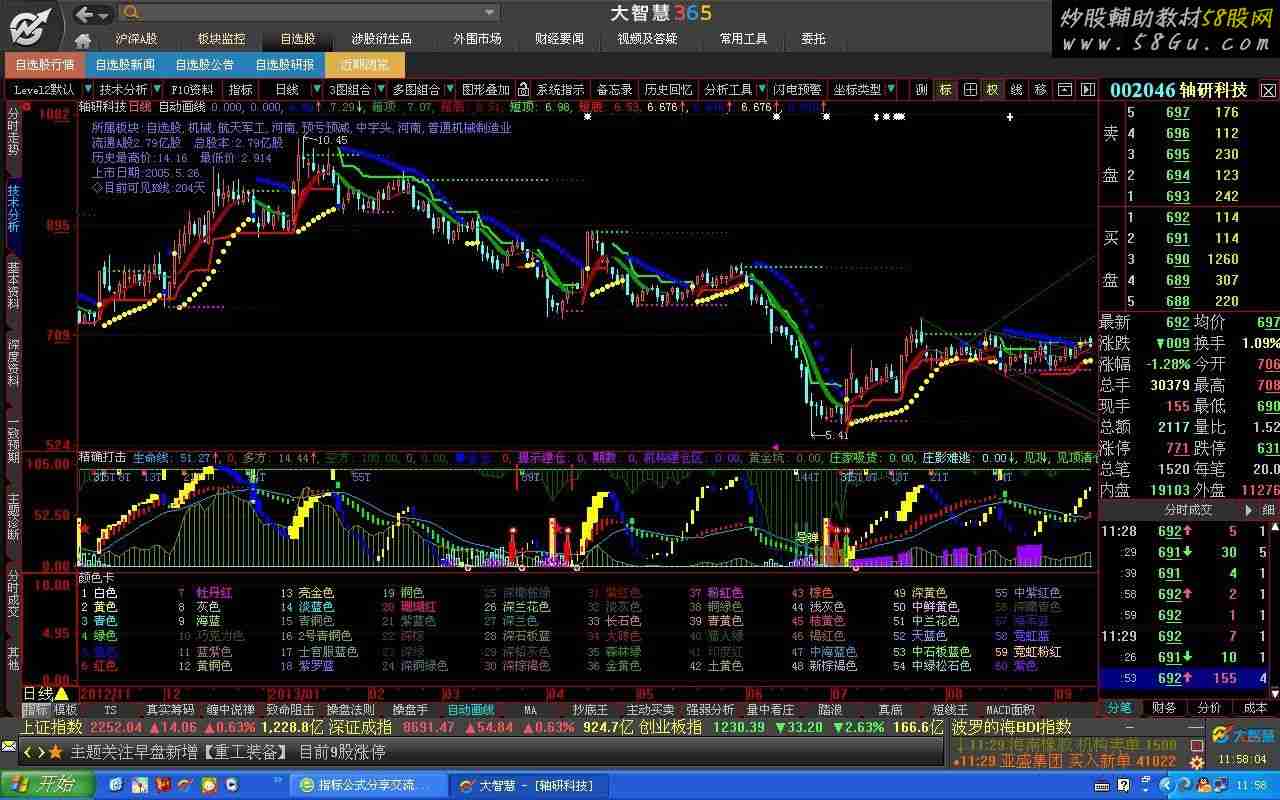Toggle the 标 mark tool button
The height and width of the screenshot is (800, 1280).
pos(945,89)
